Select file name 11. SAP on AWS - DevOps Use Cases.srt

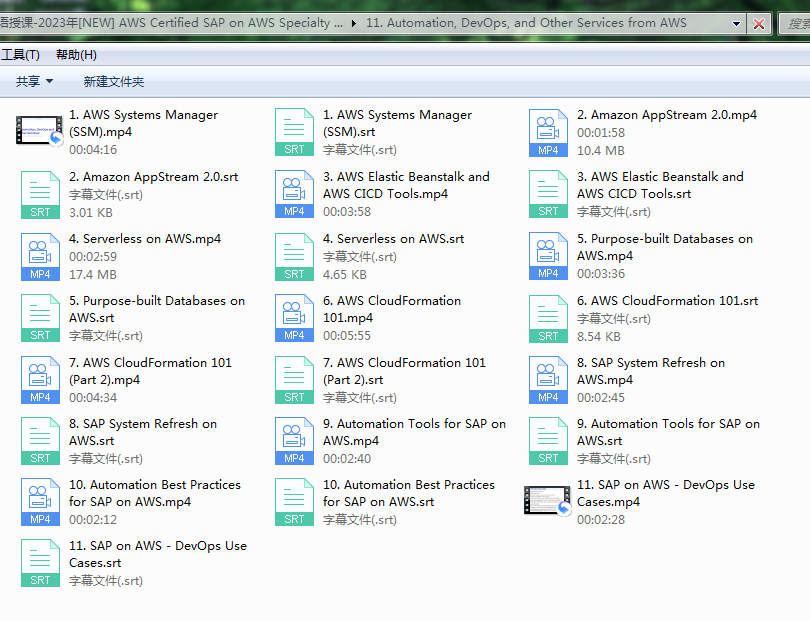tap(158, 554)
